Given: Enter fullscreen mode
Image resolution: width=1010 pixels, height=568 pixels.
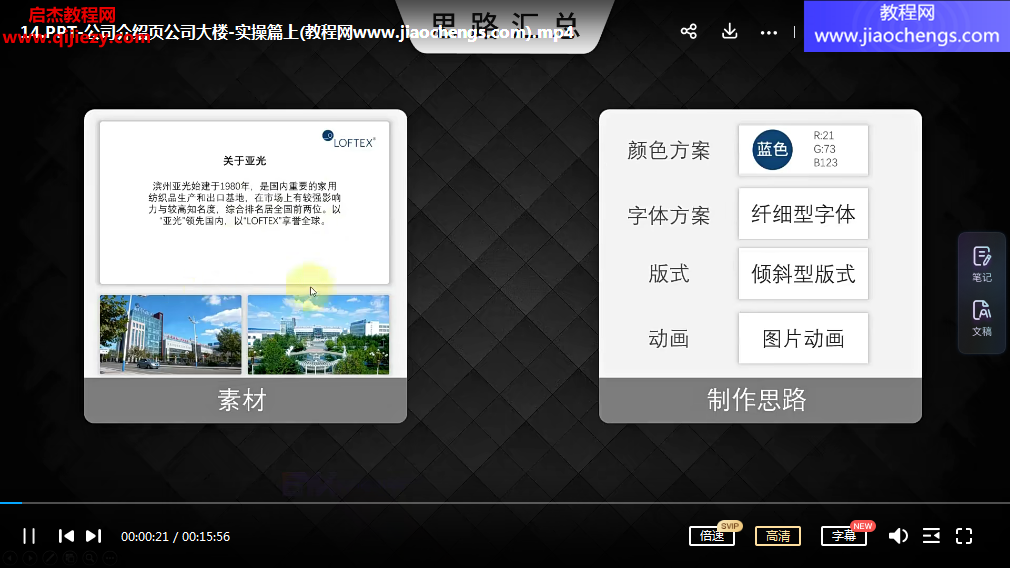Looking at the screenshot, I should [x=964, y=536].
